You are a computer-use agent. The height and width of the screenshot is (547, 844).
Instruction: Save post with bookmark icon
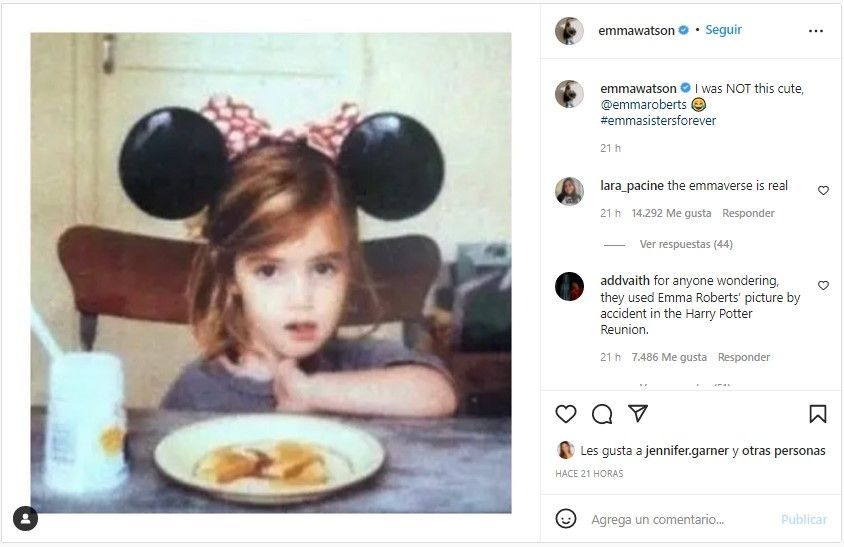(817, 414)
